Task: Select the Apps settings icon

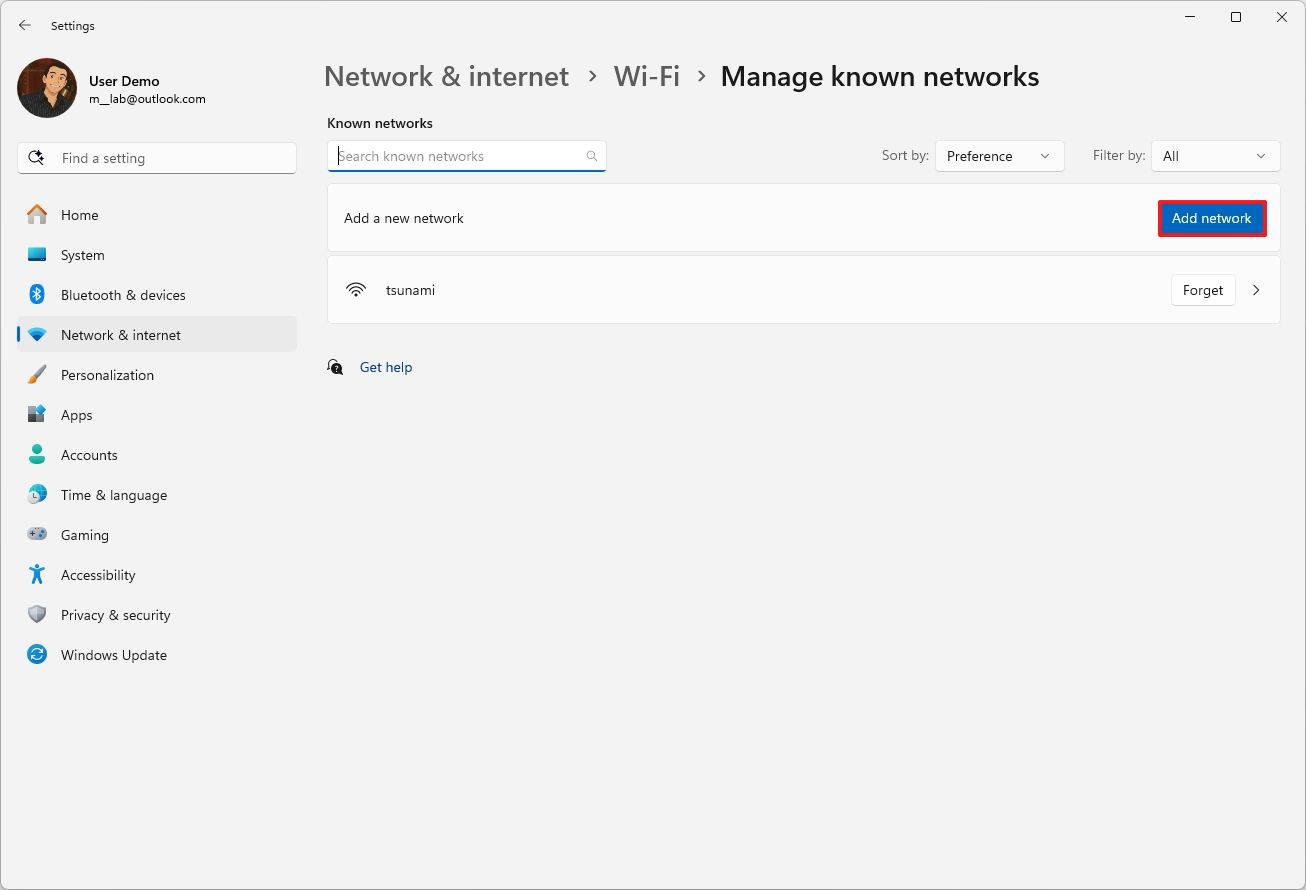Action: pos(37,415)
